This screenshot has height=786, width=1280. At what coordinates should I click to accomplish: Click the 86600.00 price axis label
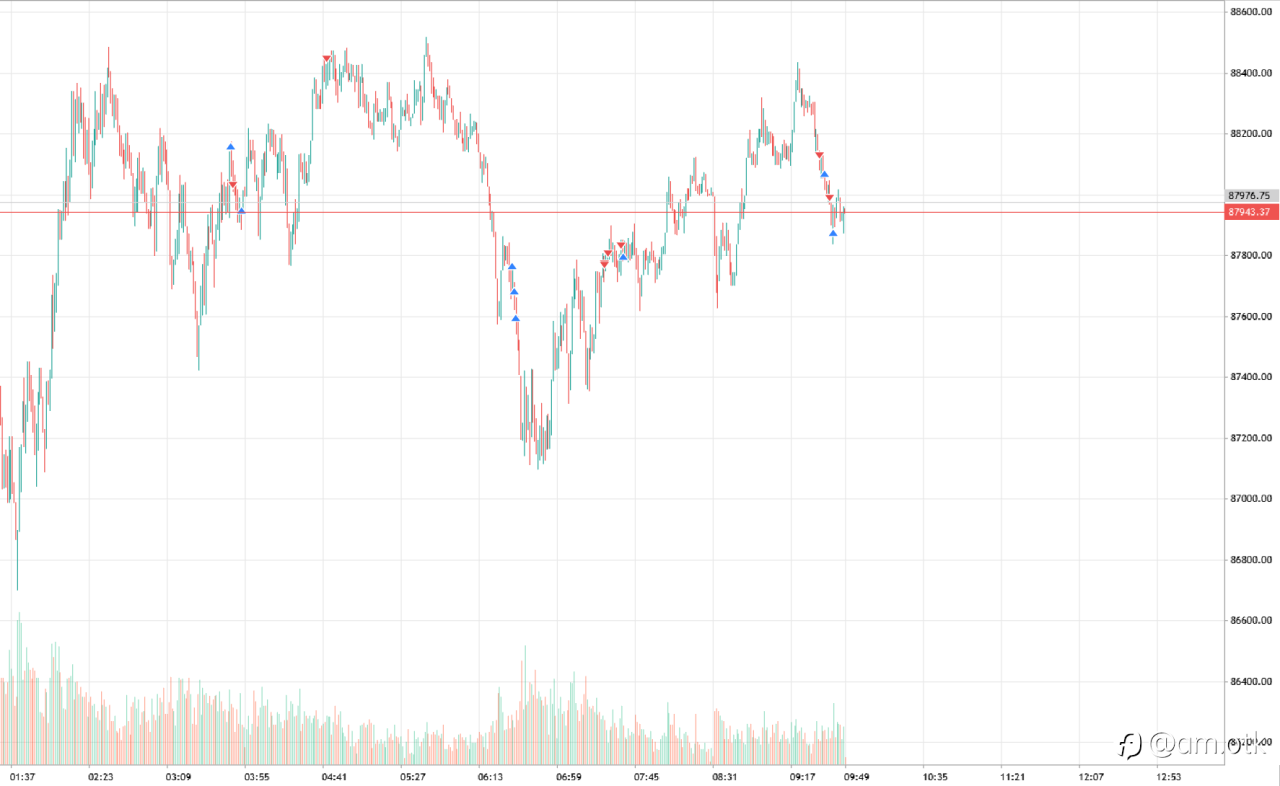1250,621
